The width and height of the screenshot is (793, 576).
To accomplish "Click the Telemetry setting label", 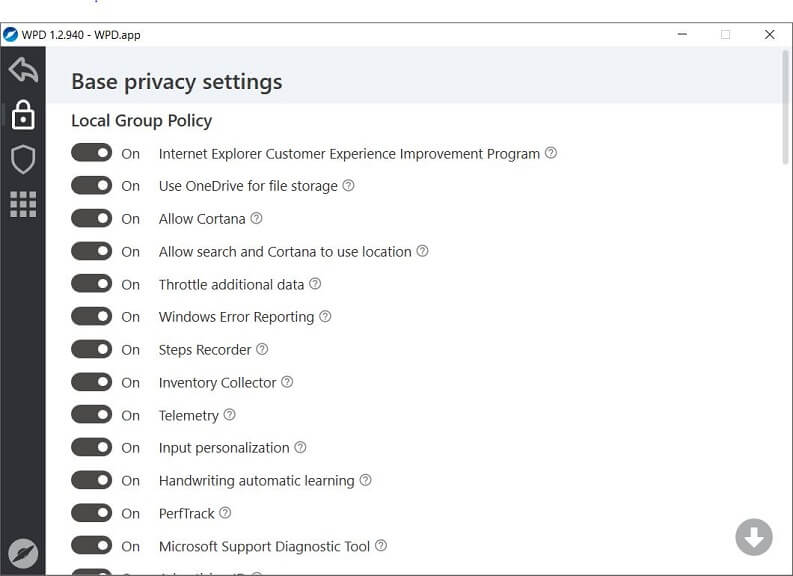I will point(189,415).
